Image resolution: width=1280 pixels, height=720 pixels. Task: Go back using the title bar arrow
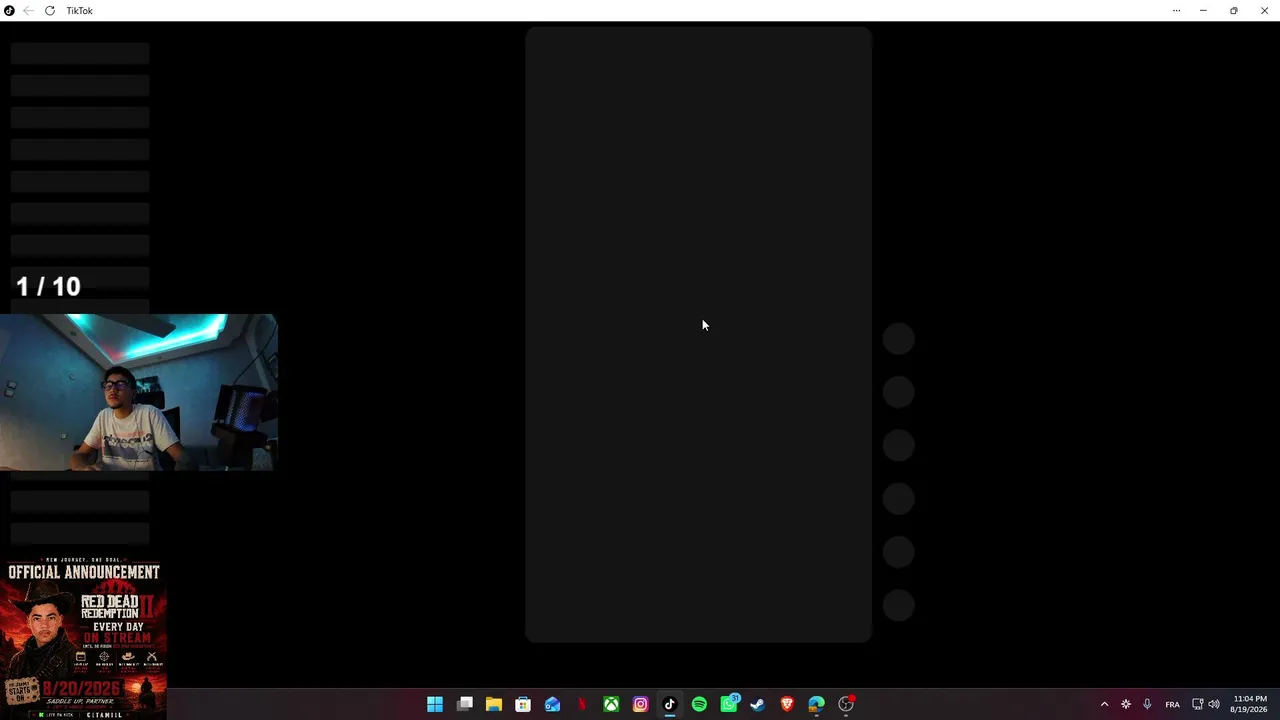tap(28, 11)
